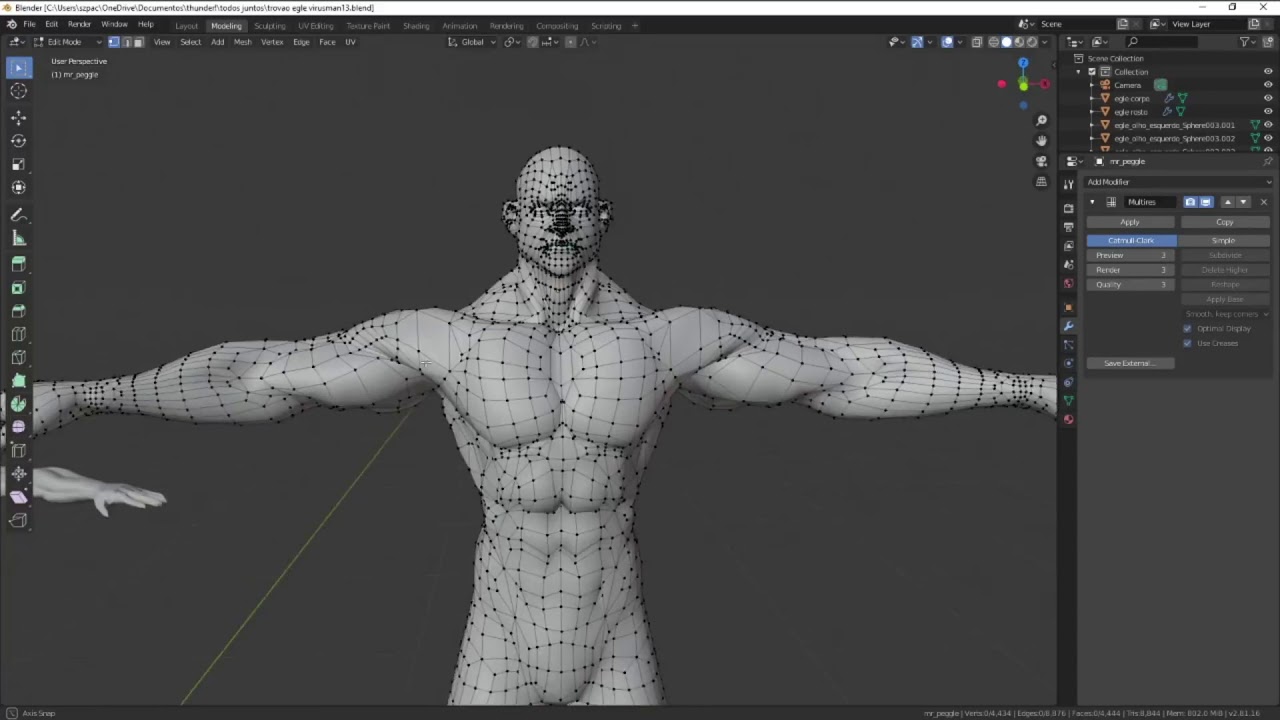The width and height of the screenshot is (1280, 720).
Task: Select the Select Box tool
Action: point(18,67)
